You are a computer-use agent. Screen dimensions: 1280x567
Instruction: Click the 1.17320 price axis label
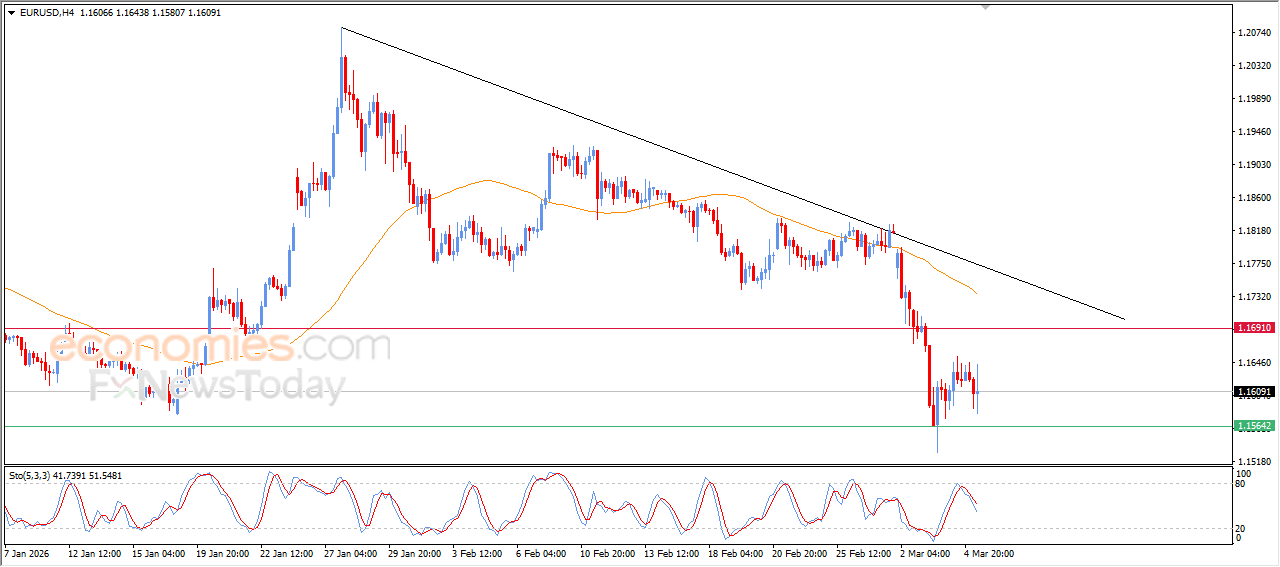1254,297
